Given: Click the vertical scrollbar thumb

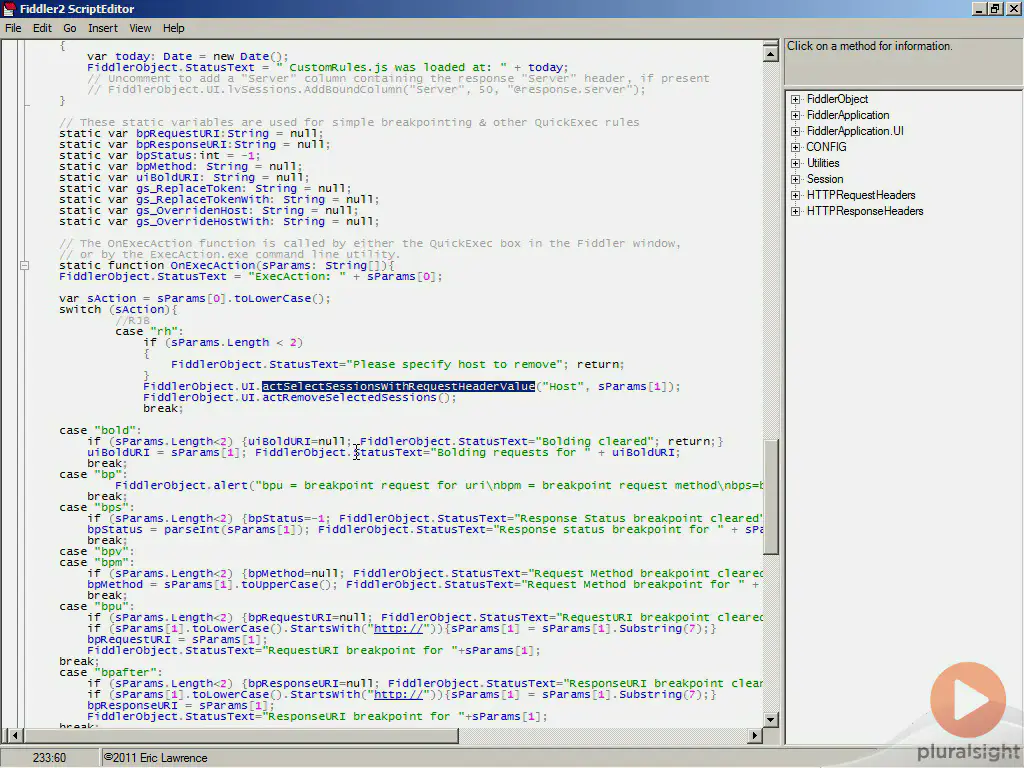Looking at the screenshot, I should click(771, 496).
